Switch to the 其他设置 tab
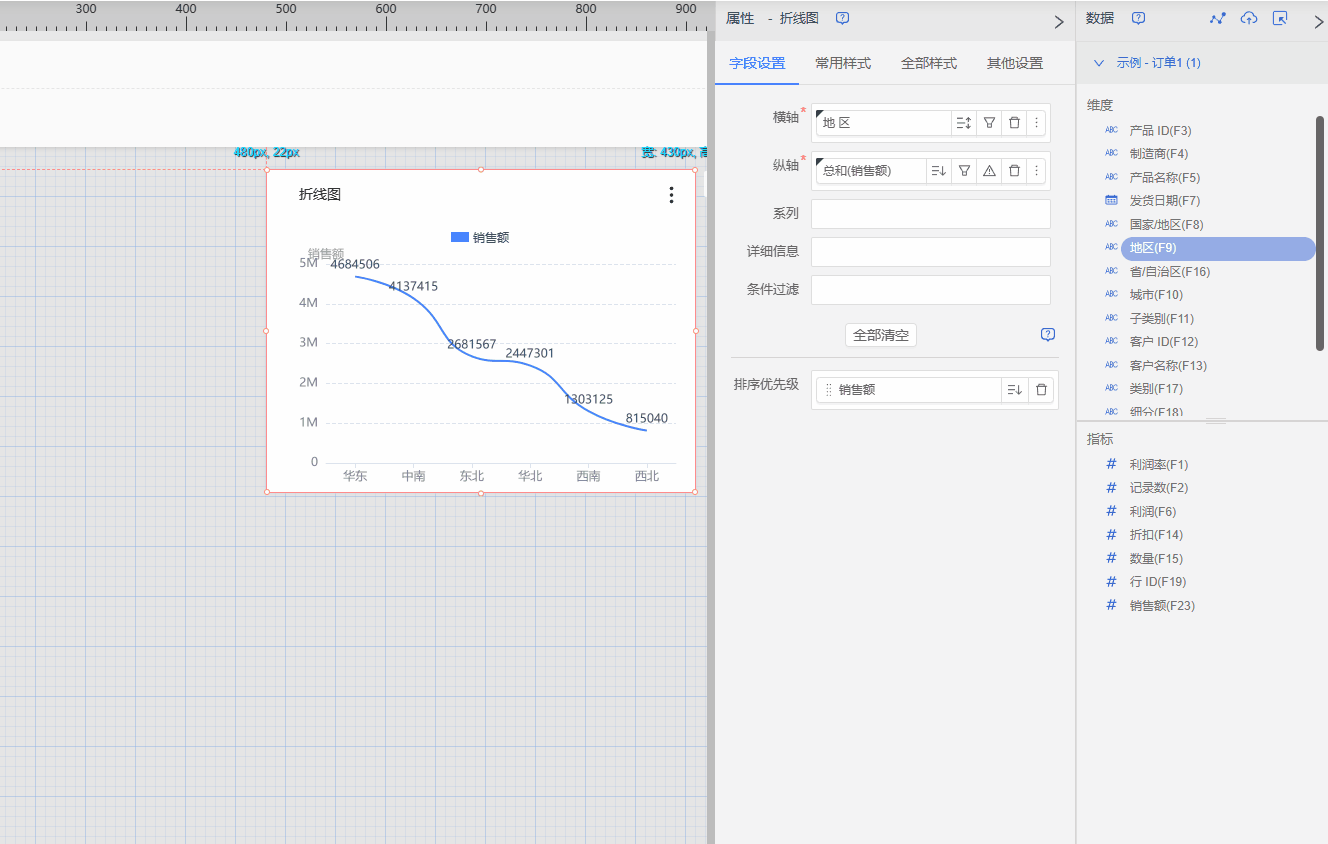This screenshot has height=844, width=1328. tap(1014, 63)
